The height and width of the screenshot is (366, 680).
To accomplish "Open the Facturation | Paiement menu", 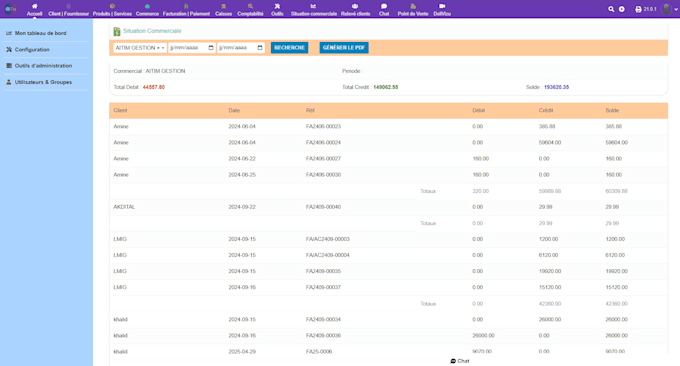I will pyautogui.click(x=186, y=10).
